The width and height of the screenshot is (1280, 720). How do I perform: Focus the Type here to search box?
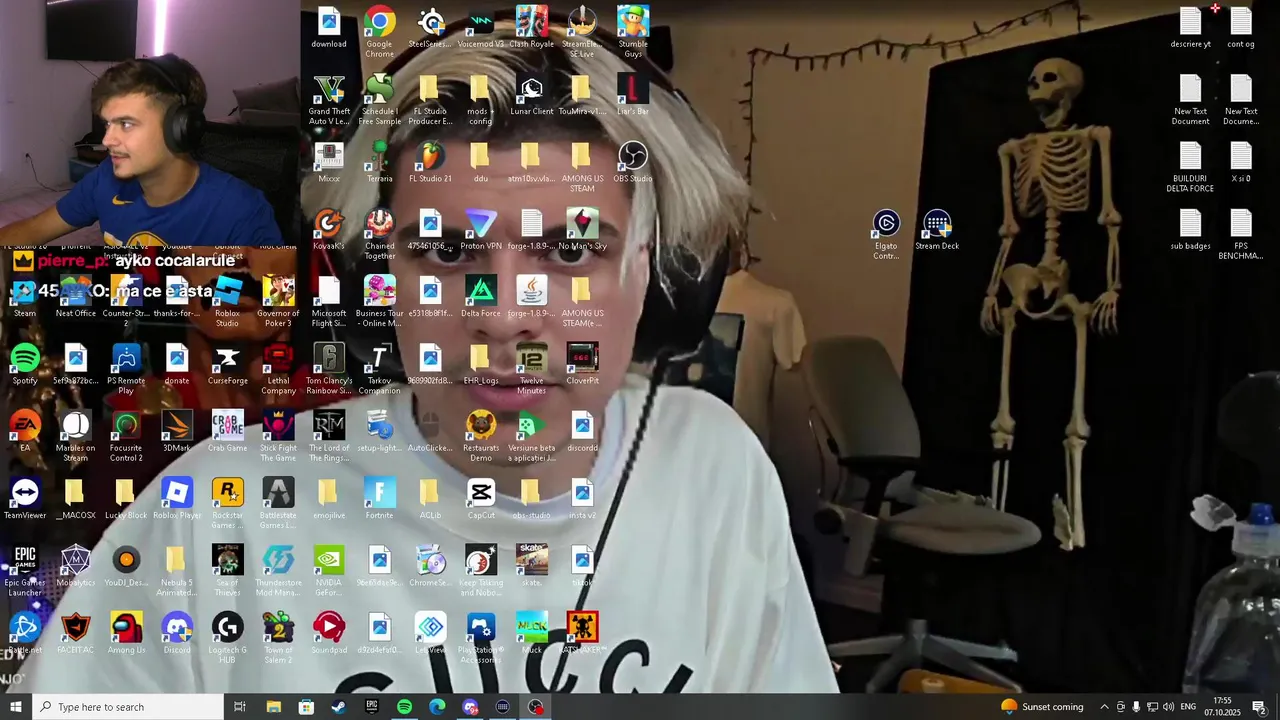[128, 707]
